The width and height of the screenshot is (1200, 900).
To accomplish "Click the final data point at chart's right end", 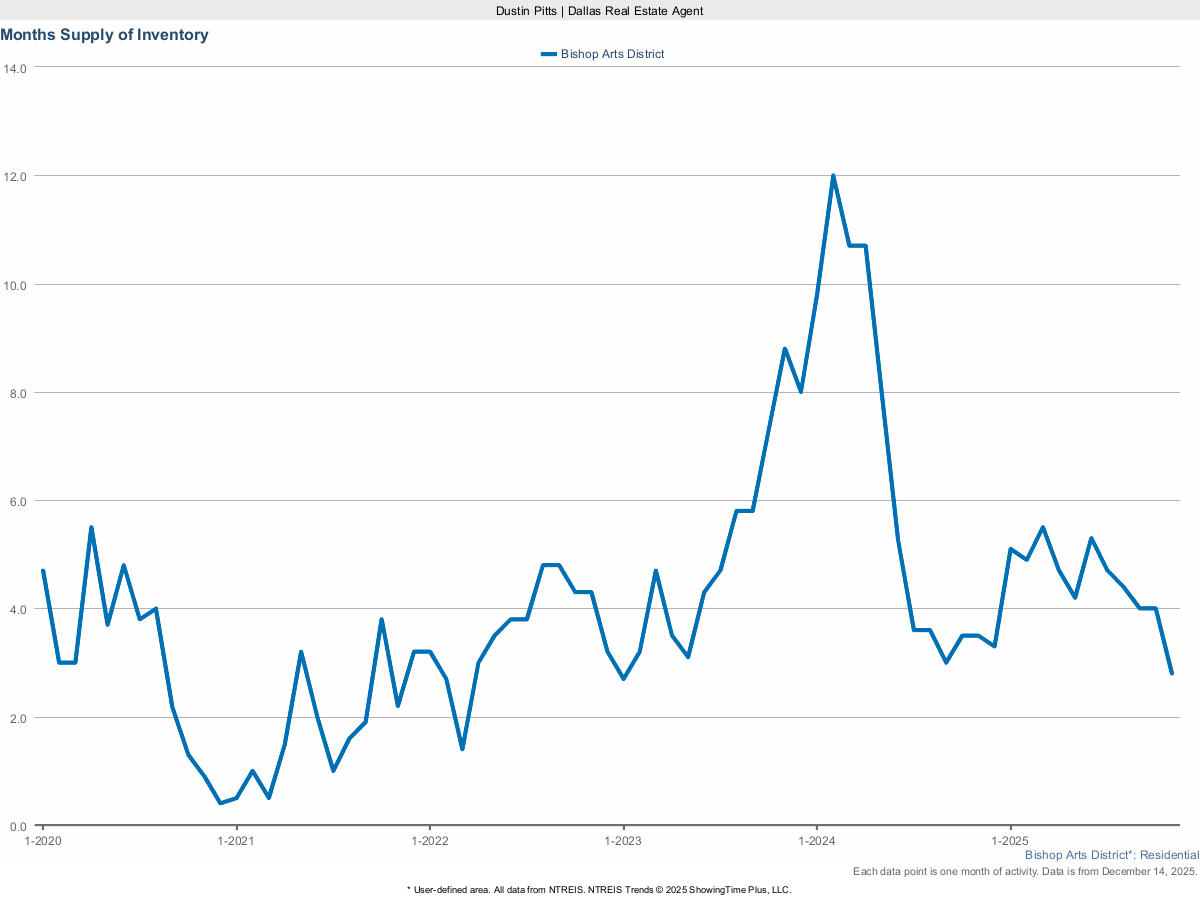I will tap(1171, 673).
